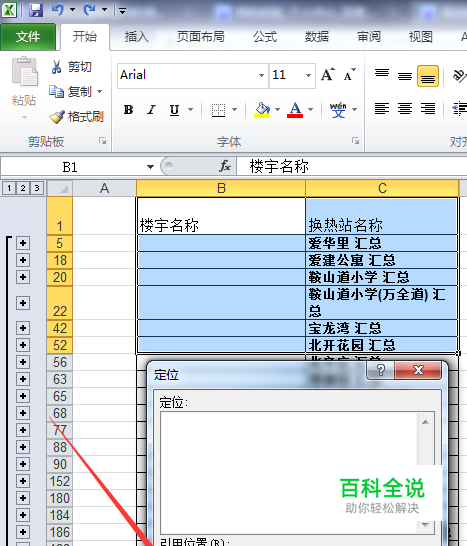The height and width of the screenshot is (546, 467).
Task: Select the Format Painter brush
Action: [57, 117]
